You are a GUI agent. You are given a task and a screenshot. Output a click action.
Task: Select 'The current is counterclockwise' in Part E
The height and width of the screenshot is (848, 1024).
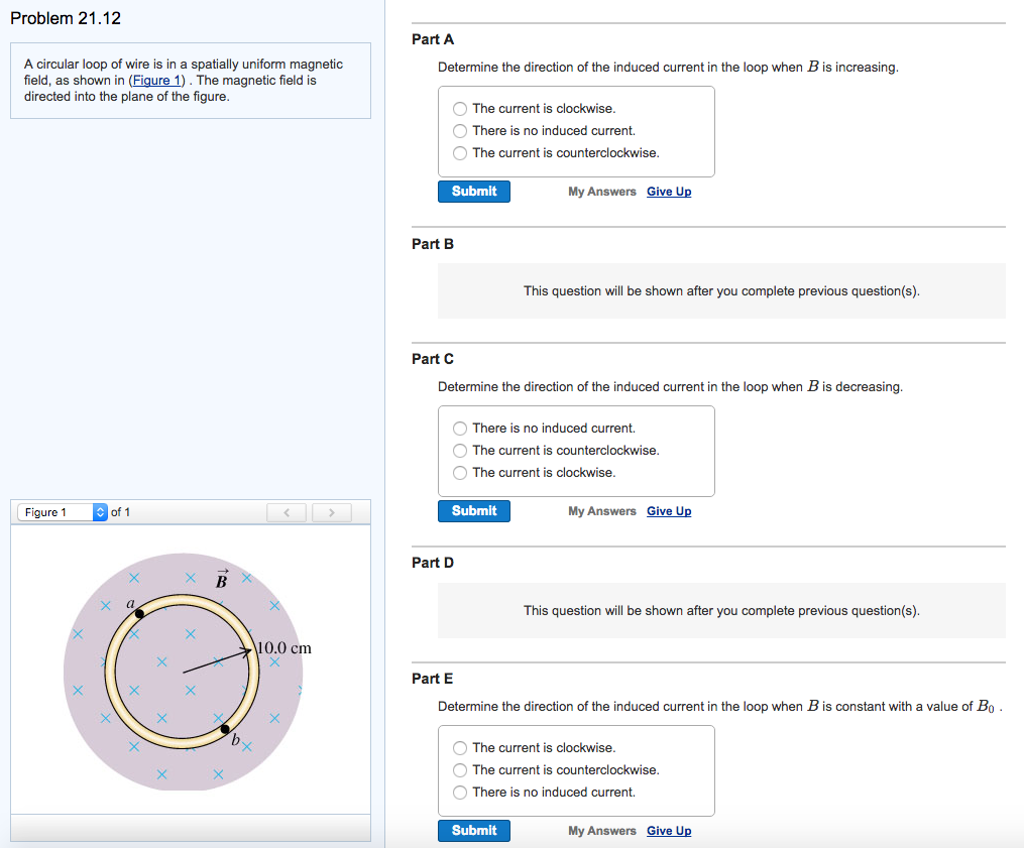click(460, 770)
